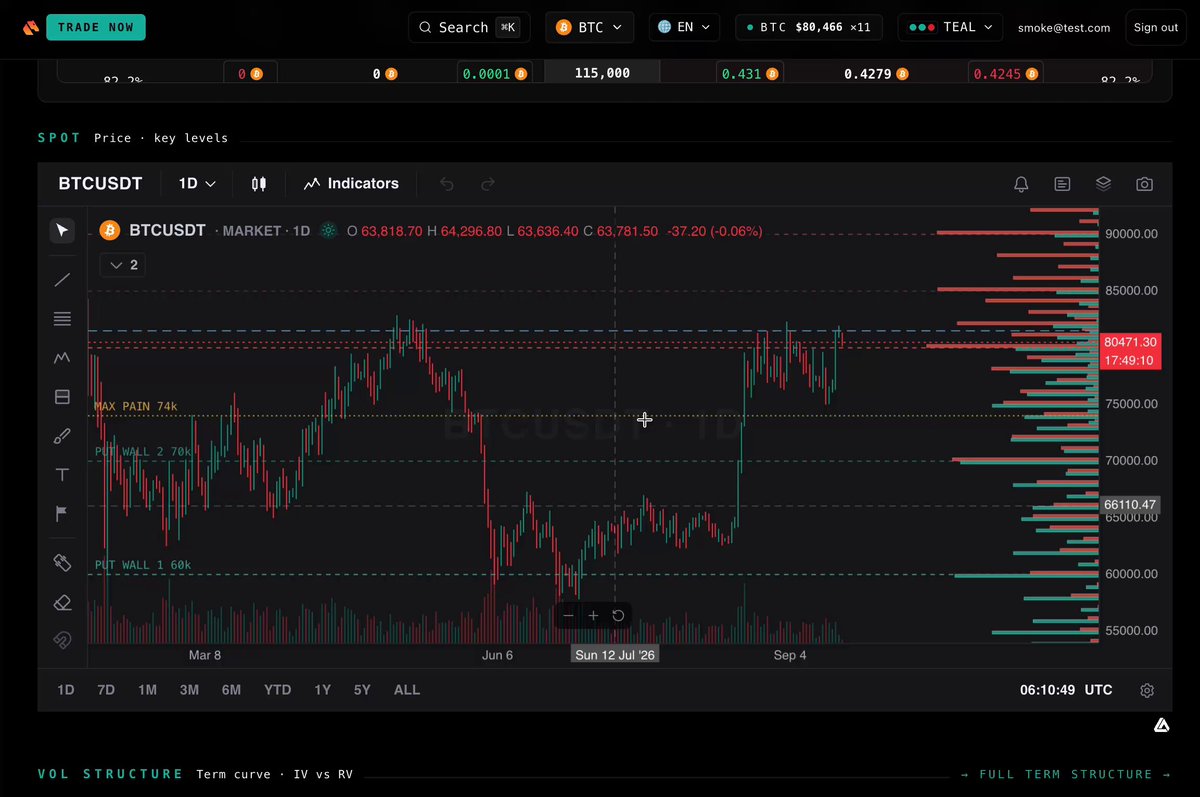Image resolution: width=1200 pixels, height=797 pixels.
Task: Open the layers object tree
Action: [x=1103, y=184]
